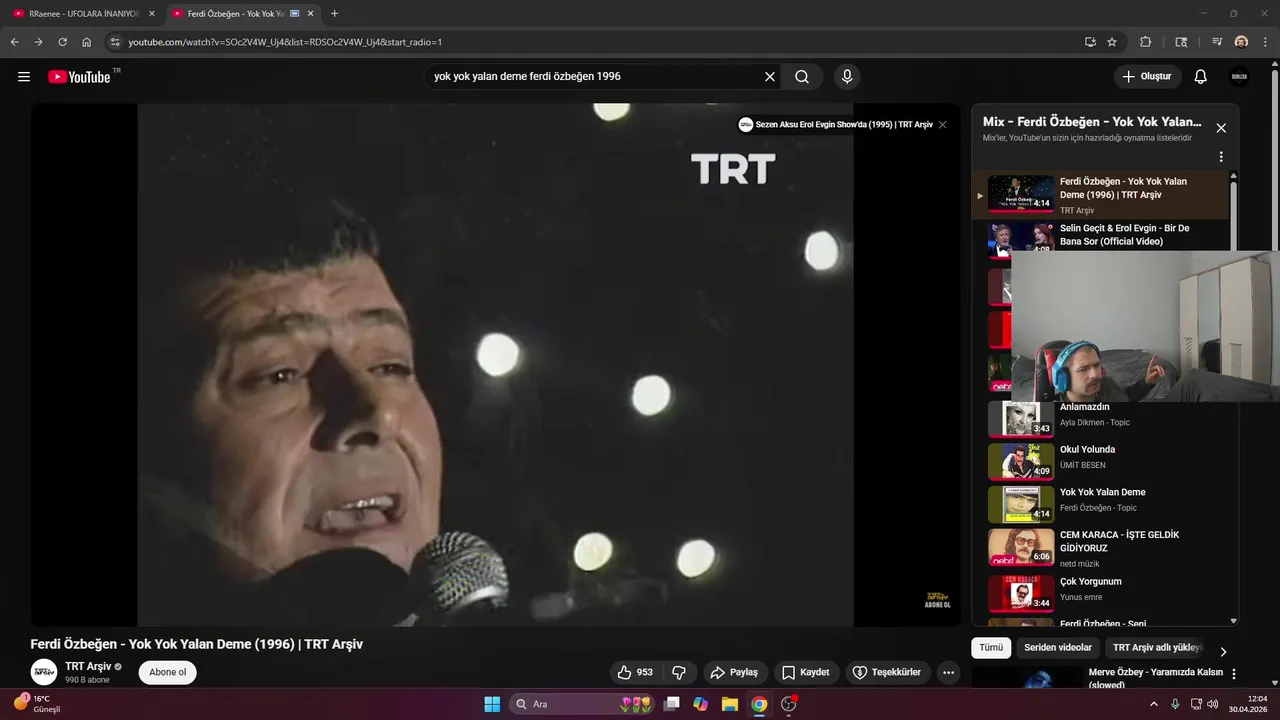The width and height of the screenshot is (1280, 720).
Task: Play Okul Yolunda by Ümit Besen
Action: [x=1100, y=461]
